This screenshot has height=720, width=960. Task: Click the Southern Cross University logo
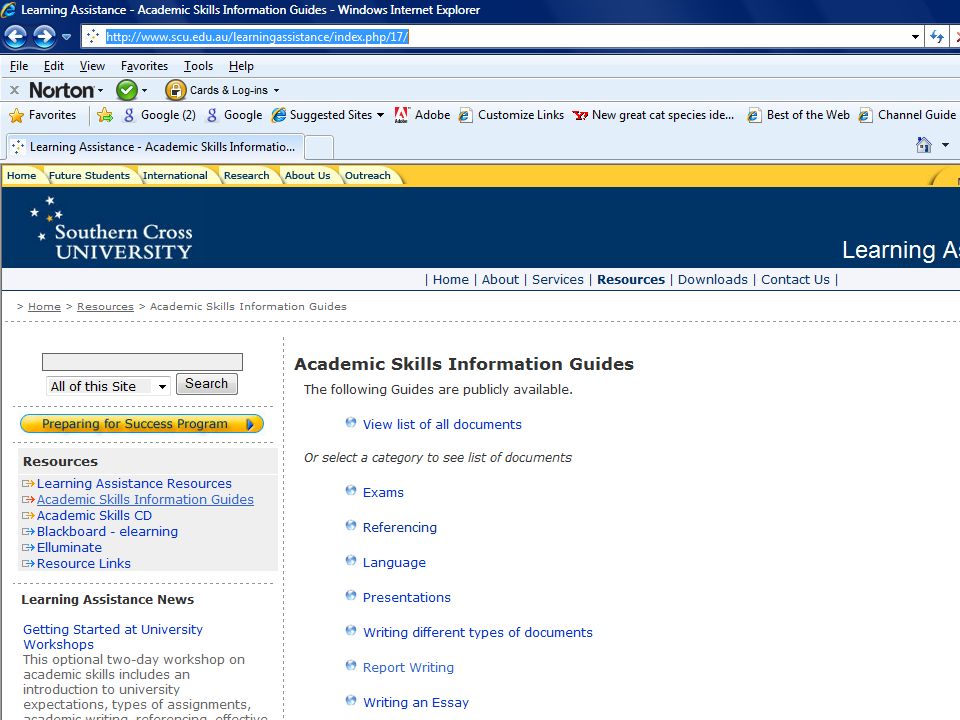[111, 229]
